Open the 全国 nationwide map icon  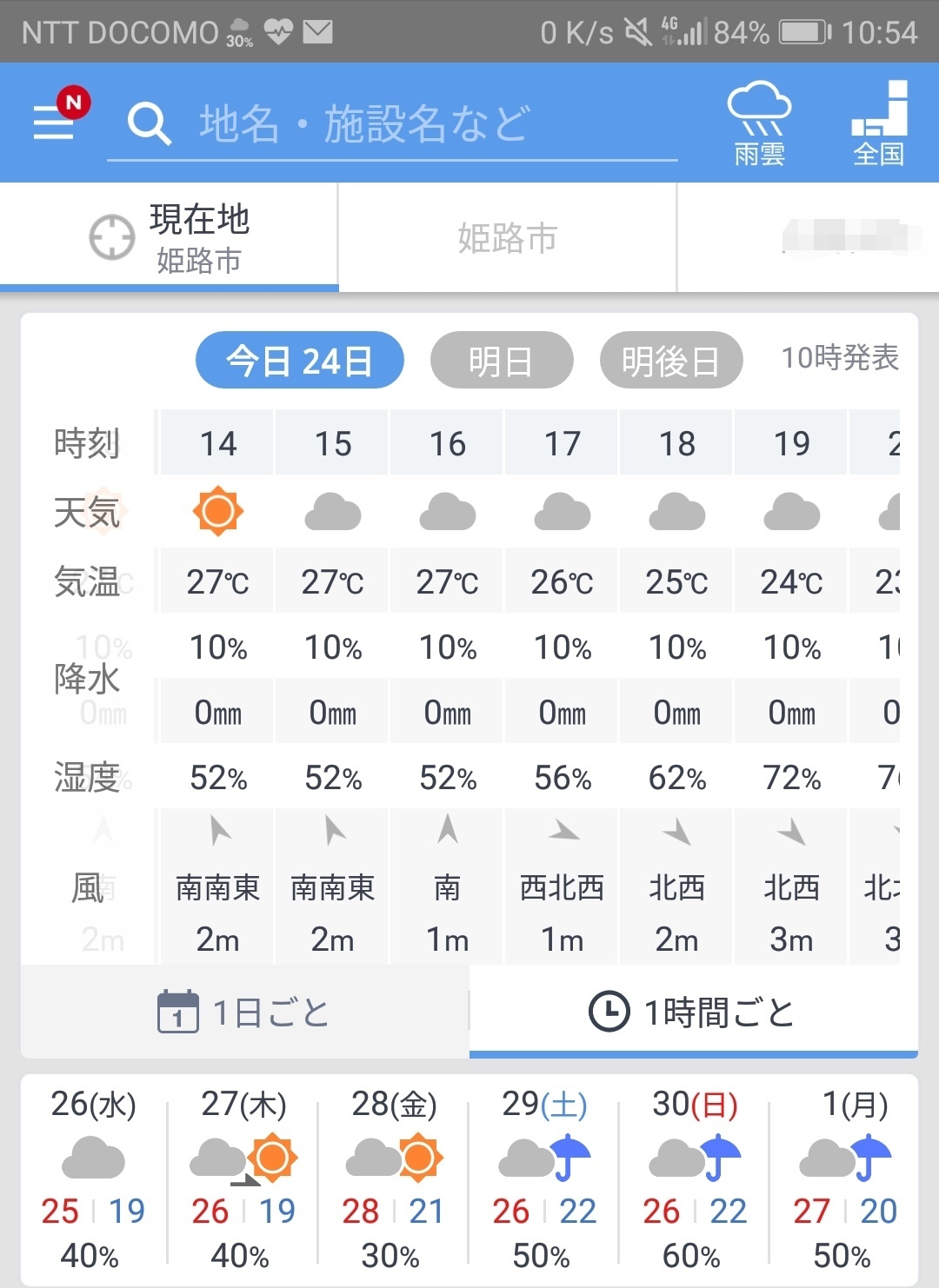(879, 123)
